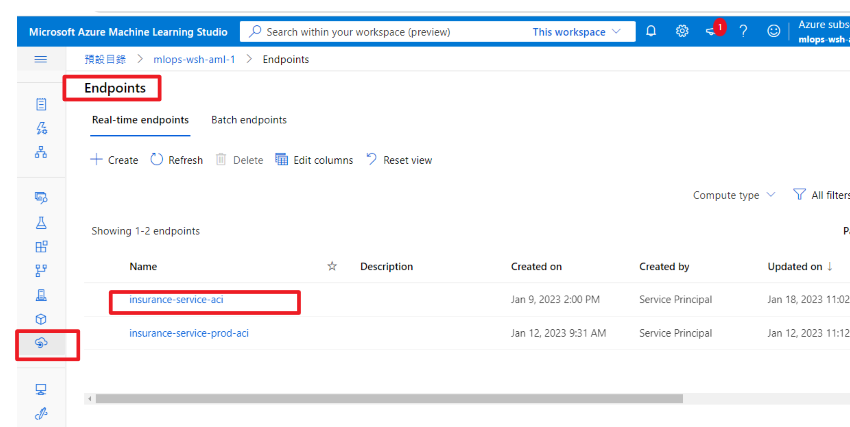The width and height of the screenshot is (850, 427).
Task: Open Endpoints cloud icon in sidebar
Action: click(x=41, y=343)
